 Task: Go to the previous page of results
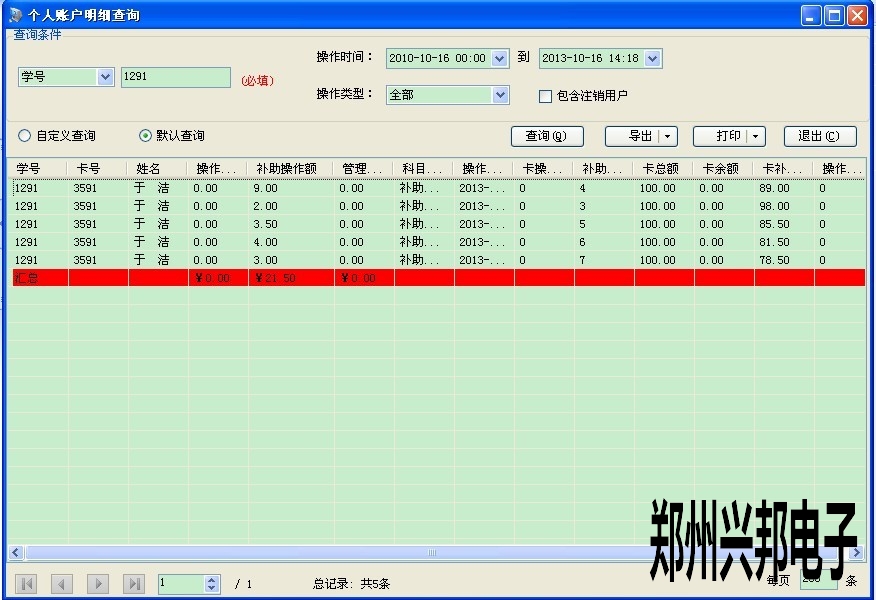point(61,584)
